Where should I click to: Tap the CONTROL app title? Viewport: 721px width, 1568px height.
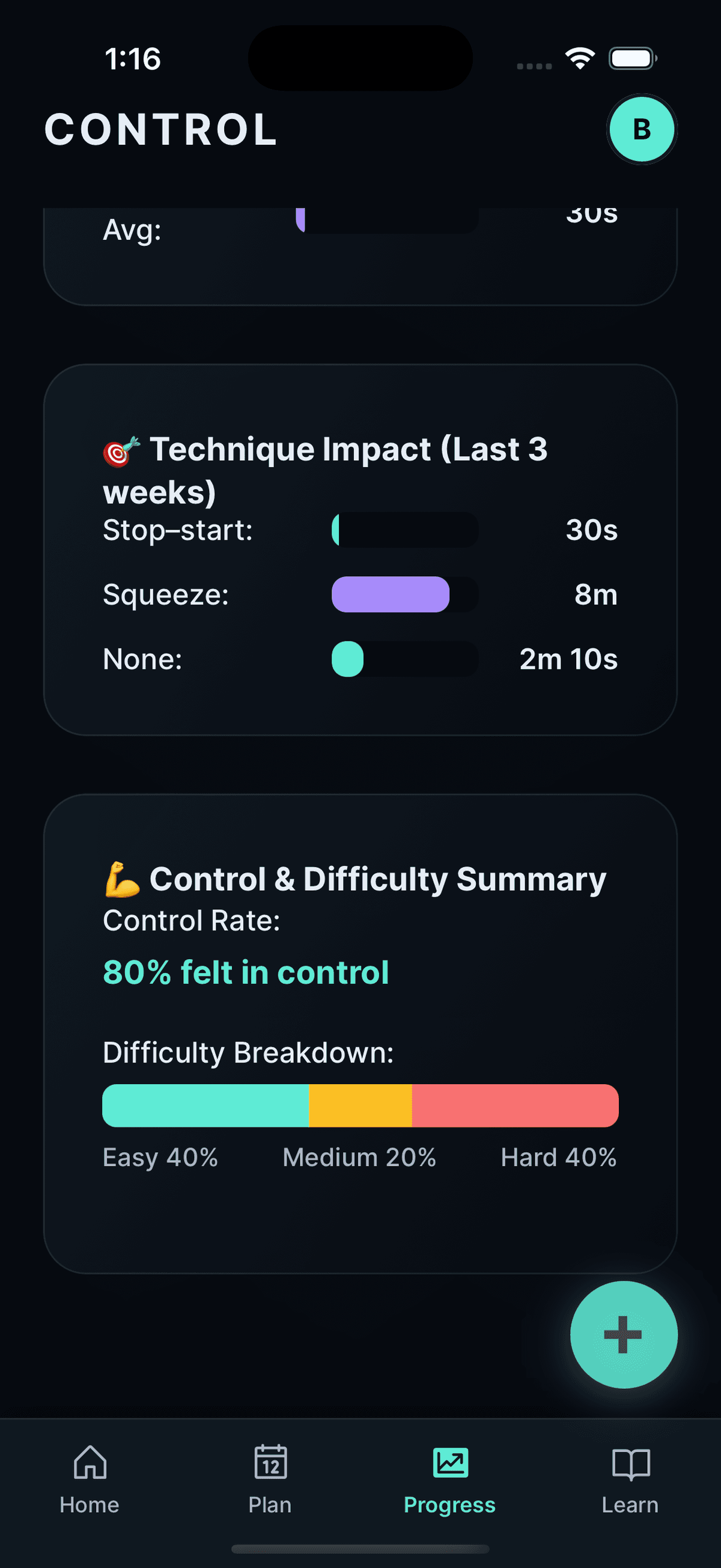[x=161, y=130]
